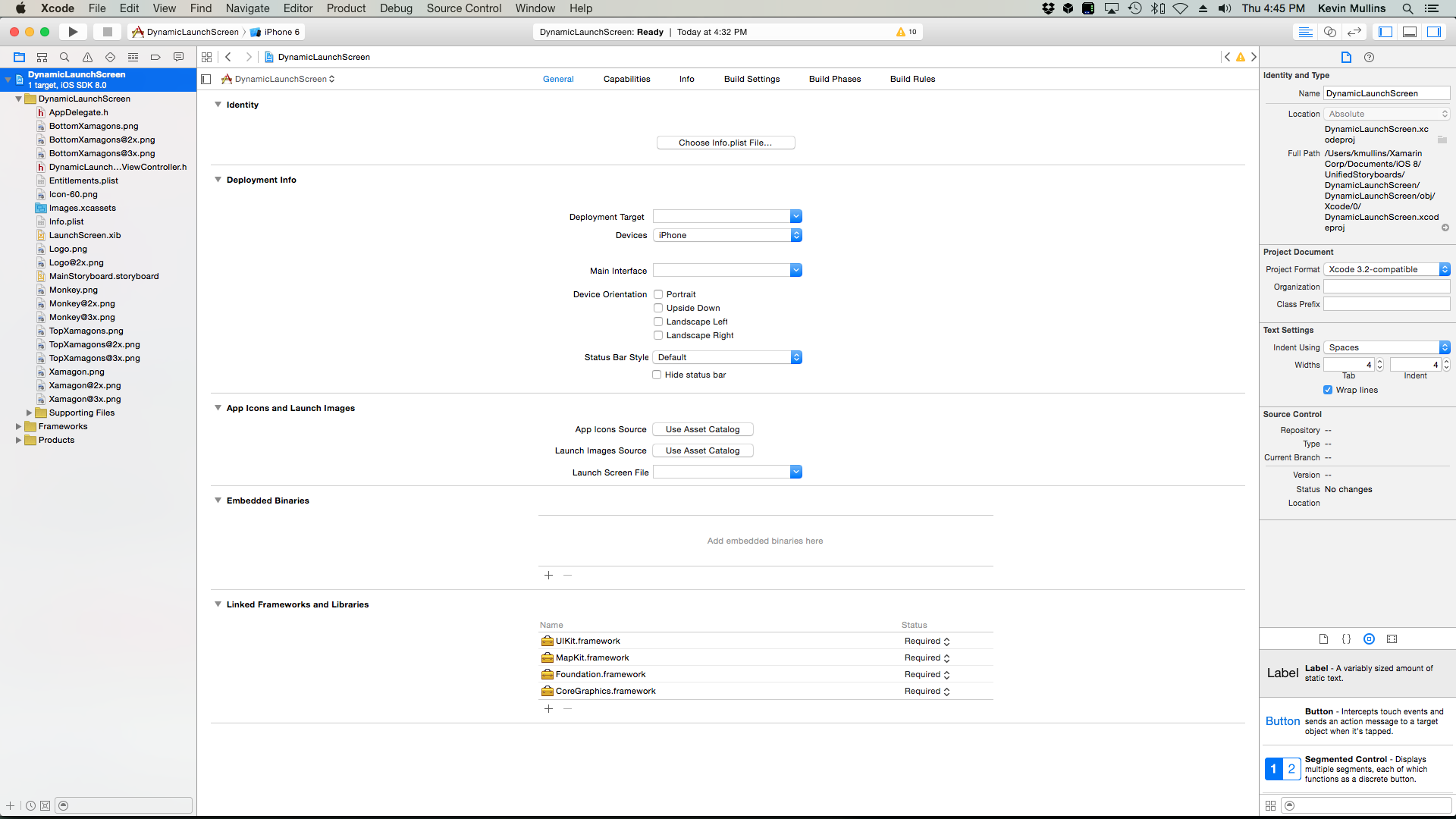Switch to the Code Snippet library

1347,639
